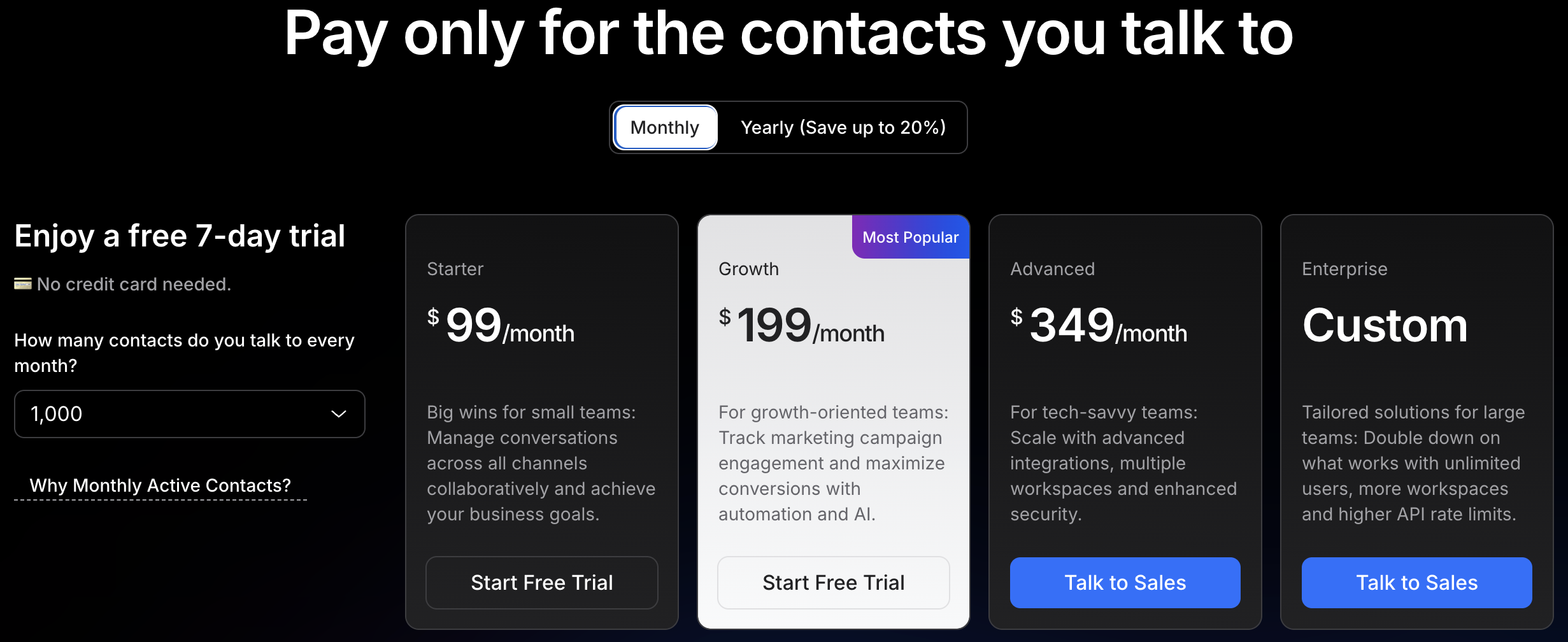Select the Monthly billing option
Image resolution: width=1568 pixels, height=642 pixels.
tap(665, 127)
